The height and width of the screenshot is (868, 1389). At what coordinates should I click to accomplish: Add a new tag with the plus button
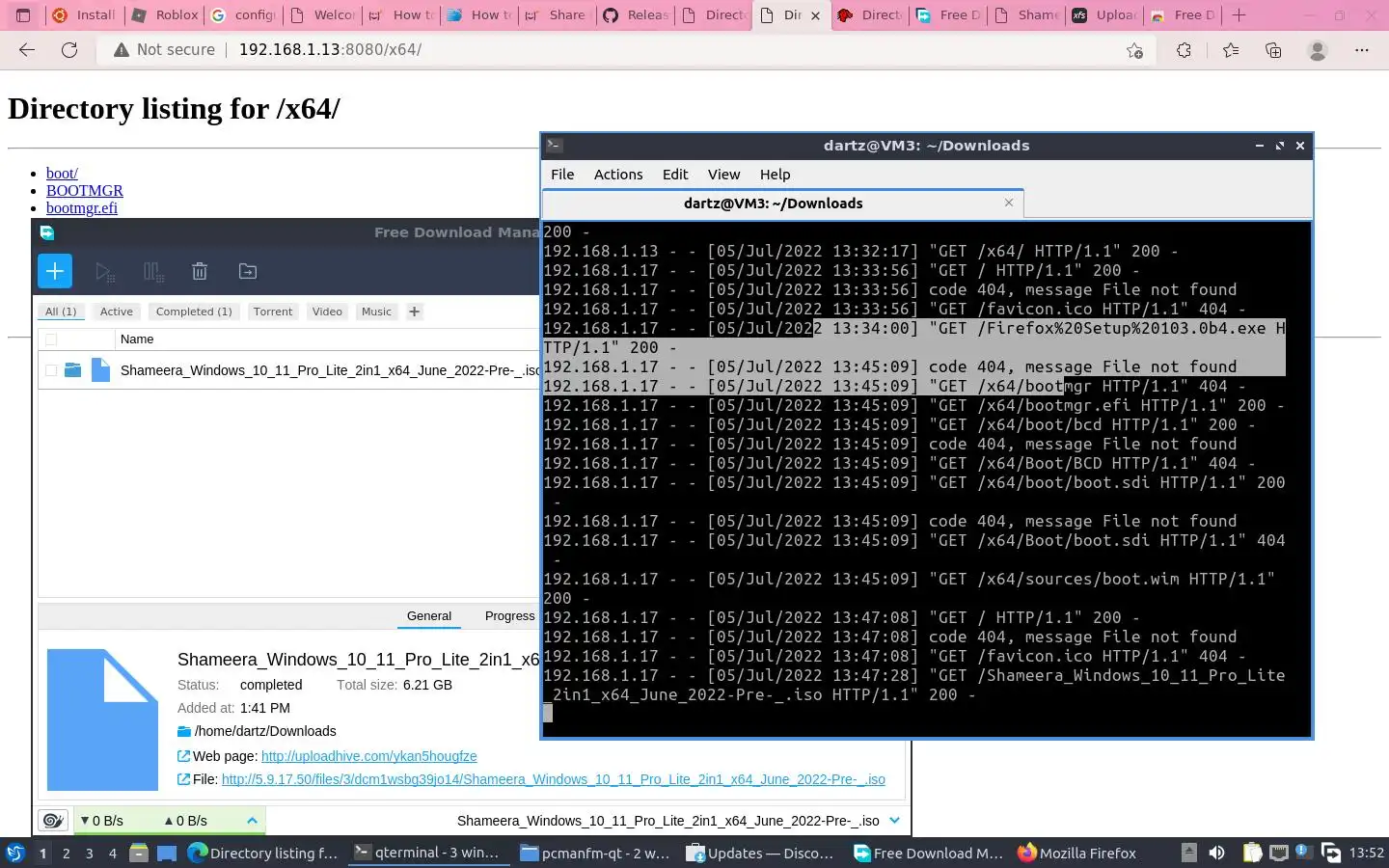pyautogui.click(x=414, y=312)
